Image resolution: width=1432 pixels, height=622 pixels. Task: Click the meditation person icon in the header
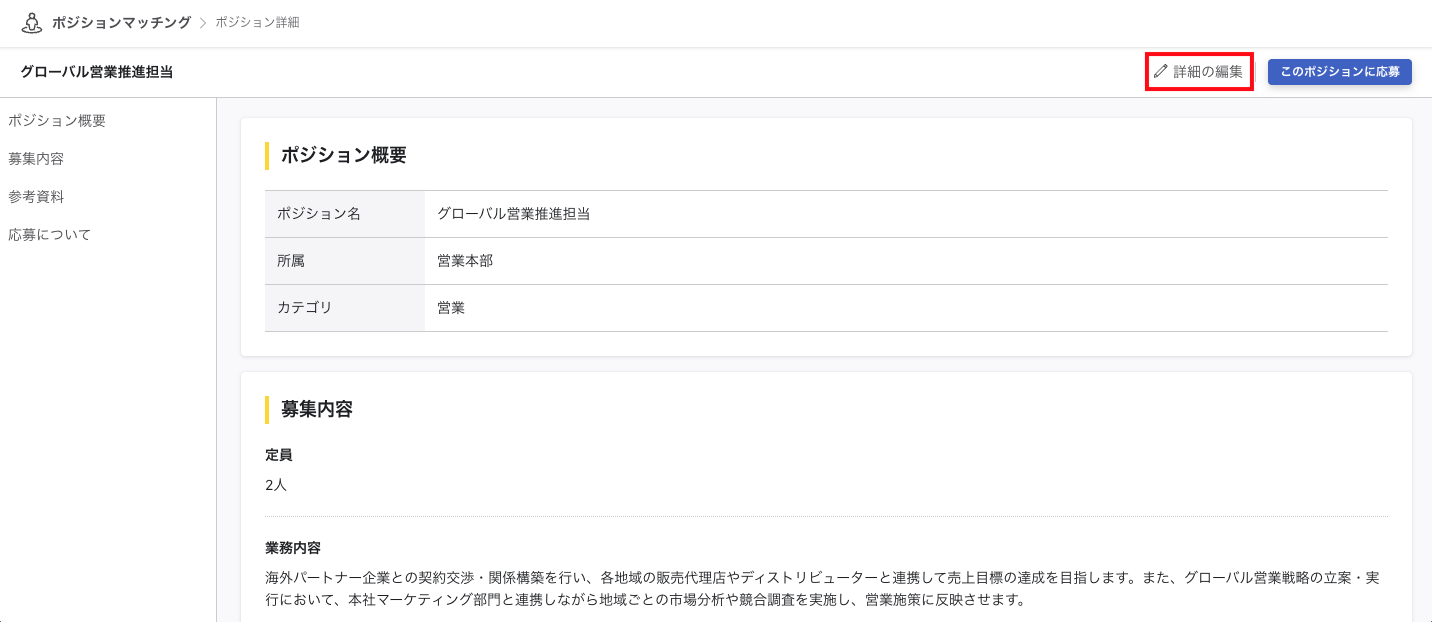[32, 20]
